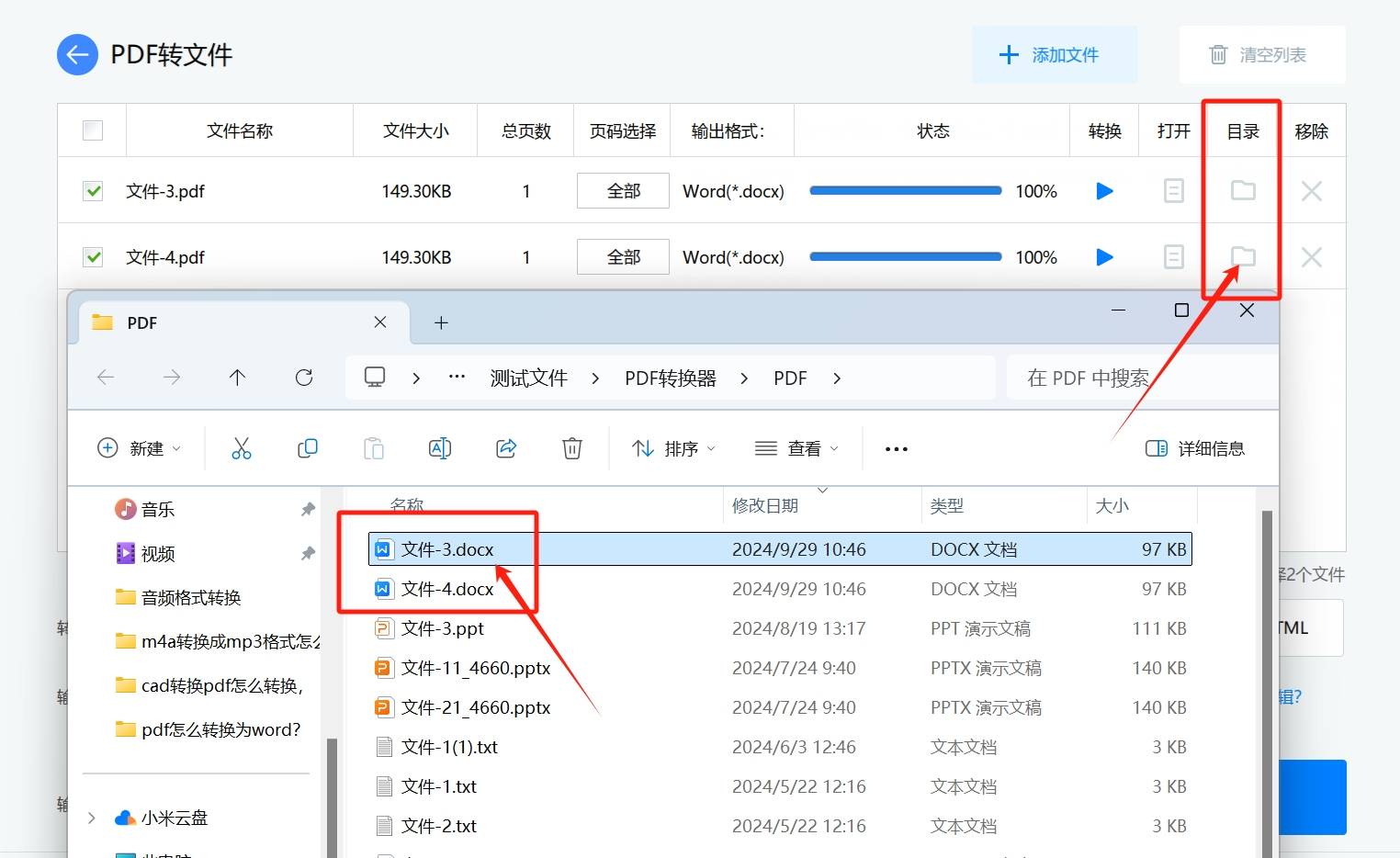Navigate to 测试文件 in the breadcrumb
This screenshot has width=1400, height=858.
coord(529,378)
